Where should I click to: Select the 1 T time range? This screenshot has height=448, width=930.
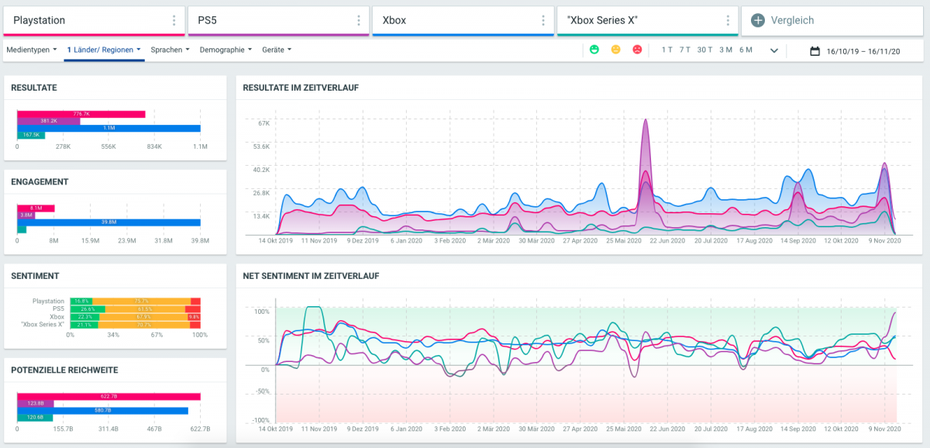click(667, 50)
